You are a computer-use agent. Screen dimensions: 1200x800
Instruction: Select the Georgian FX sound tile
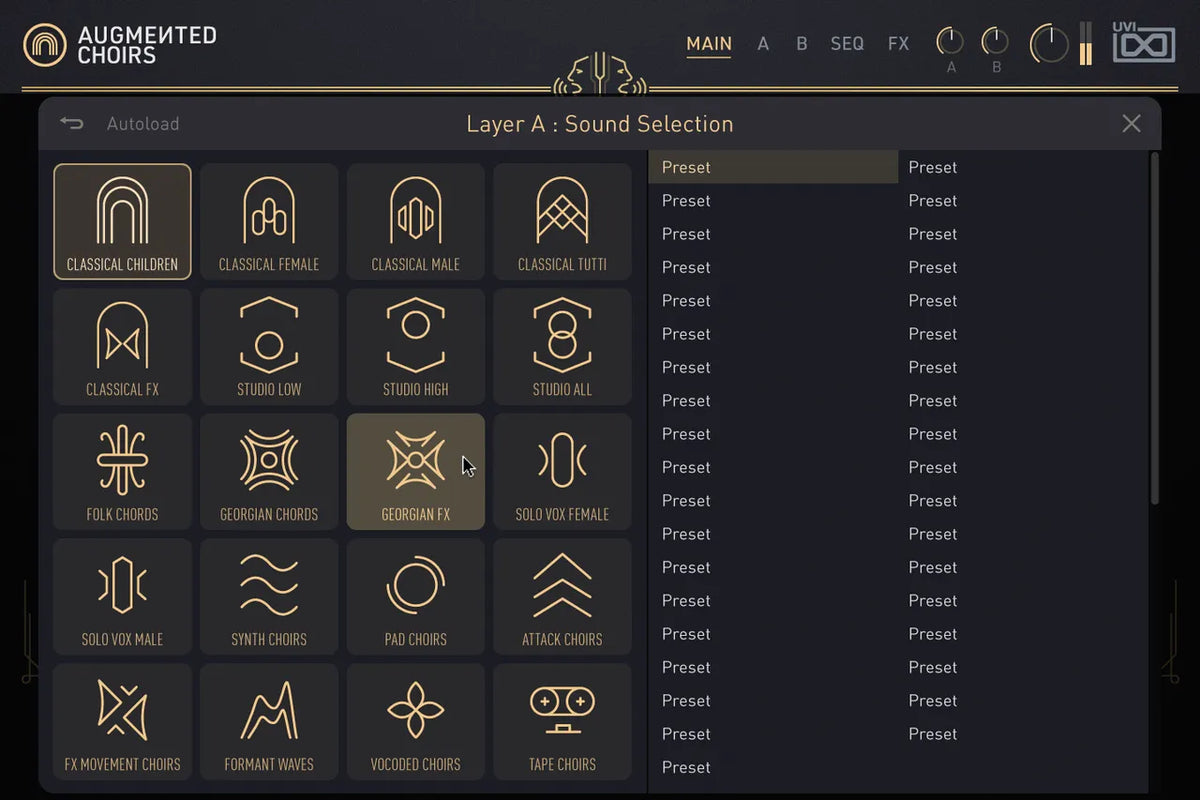point(416,471)
